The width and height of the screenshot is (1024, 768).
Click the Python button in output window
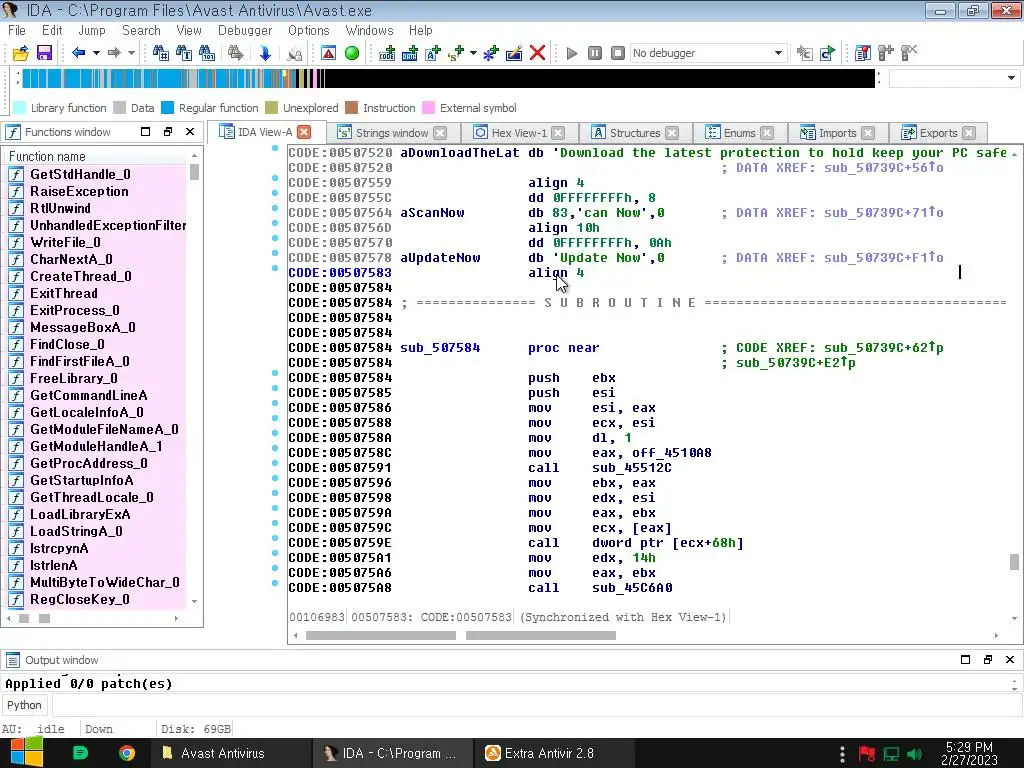[x=25, y=705]
